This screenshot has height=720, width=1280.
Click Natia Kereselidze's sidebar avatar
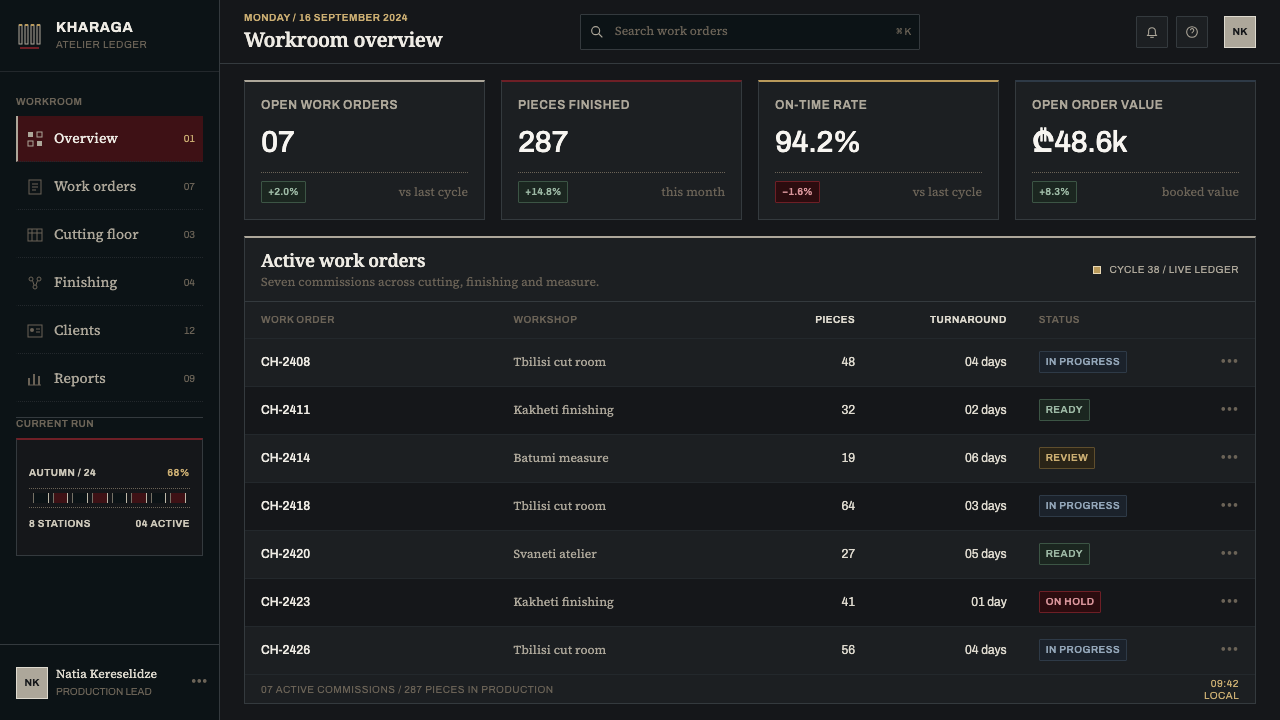click(x=32, y=682)
